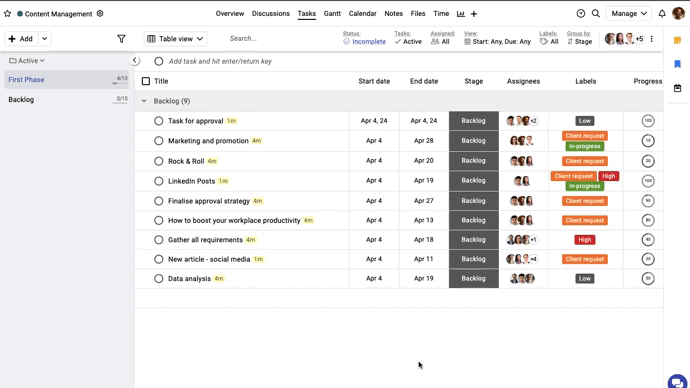The width and height of the screenshot is (690, 388).
Task: Star the Content Management project
Action: click(x=7, y=14)
